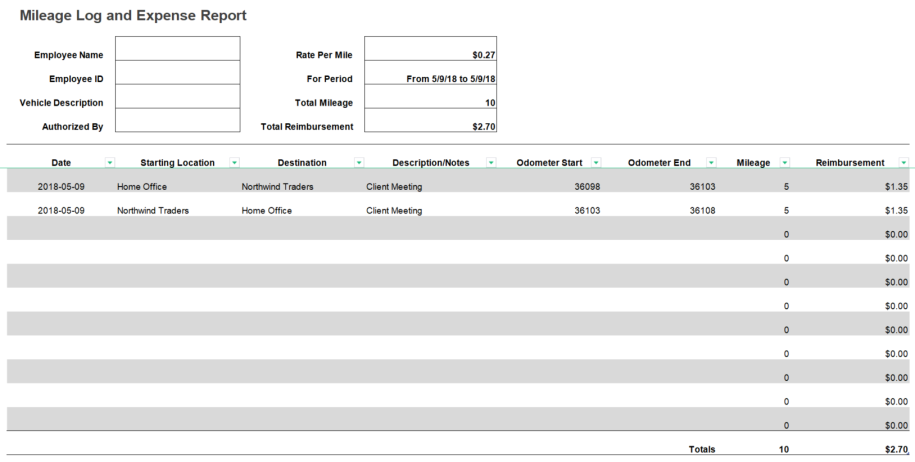Click the odometer start value 36098

(x=587, y=187)
